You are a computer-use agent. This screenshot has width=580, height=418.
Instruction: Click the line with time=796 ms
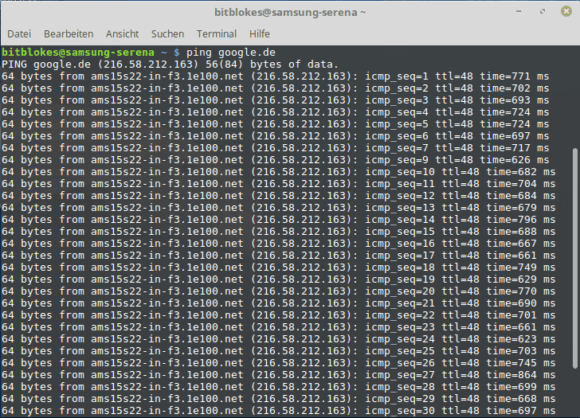click(279, 220)
